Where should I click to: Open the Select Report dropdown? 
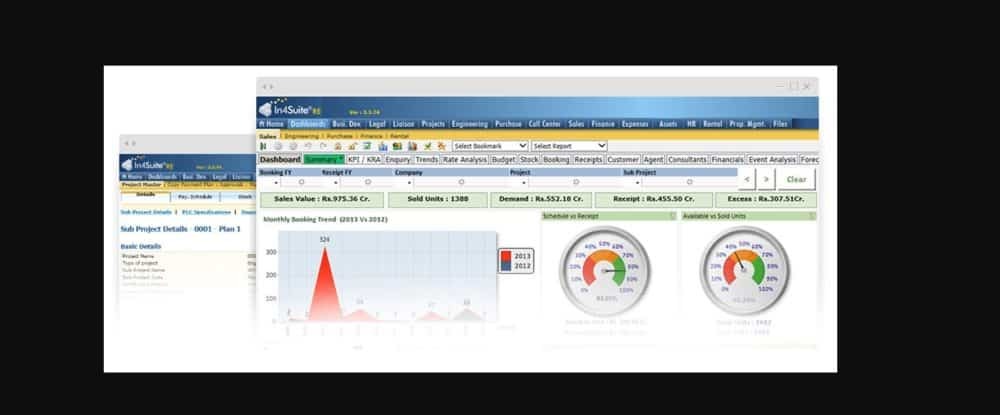[x=569, y=146]
